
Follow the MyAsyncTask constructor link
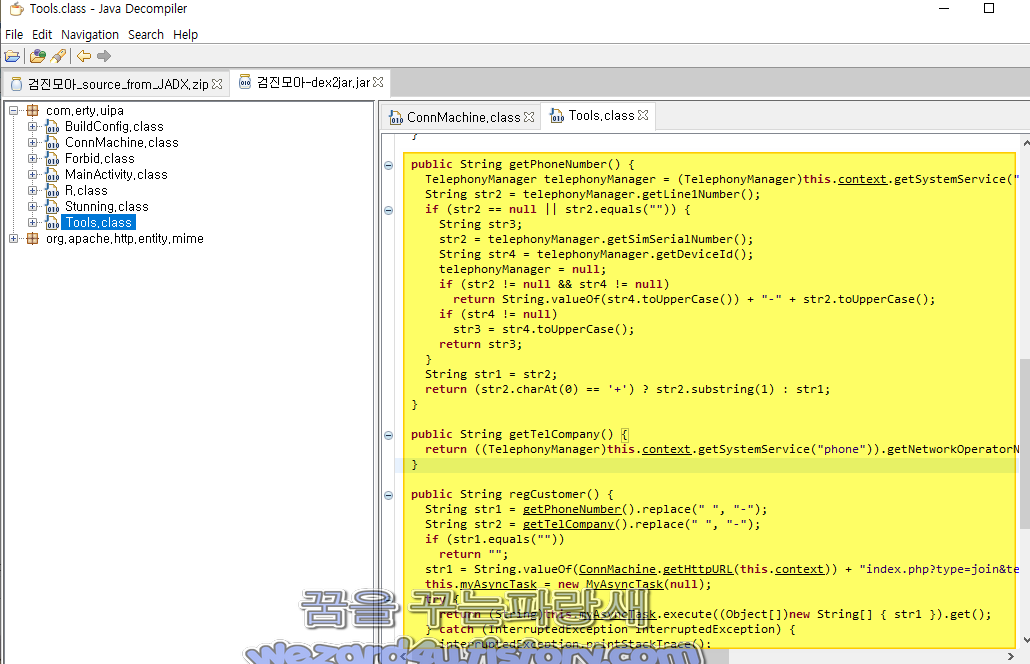click(x=624, y=584)
